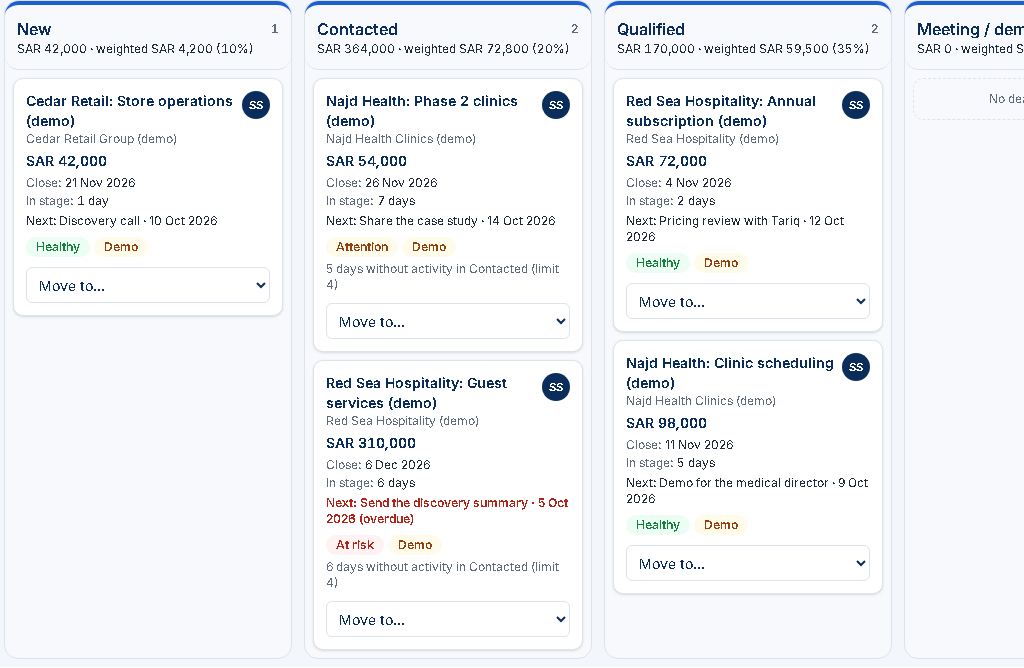Click Healthy badge on Annual subscription card
This screenshot has height=668, width=1024.
[658, 262]
